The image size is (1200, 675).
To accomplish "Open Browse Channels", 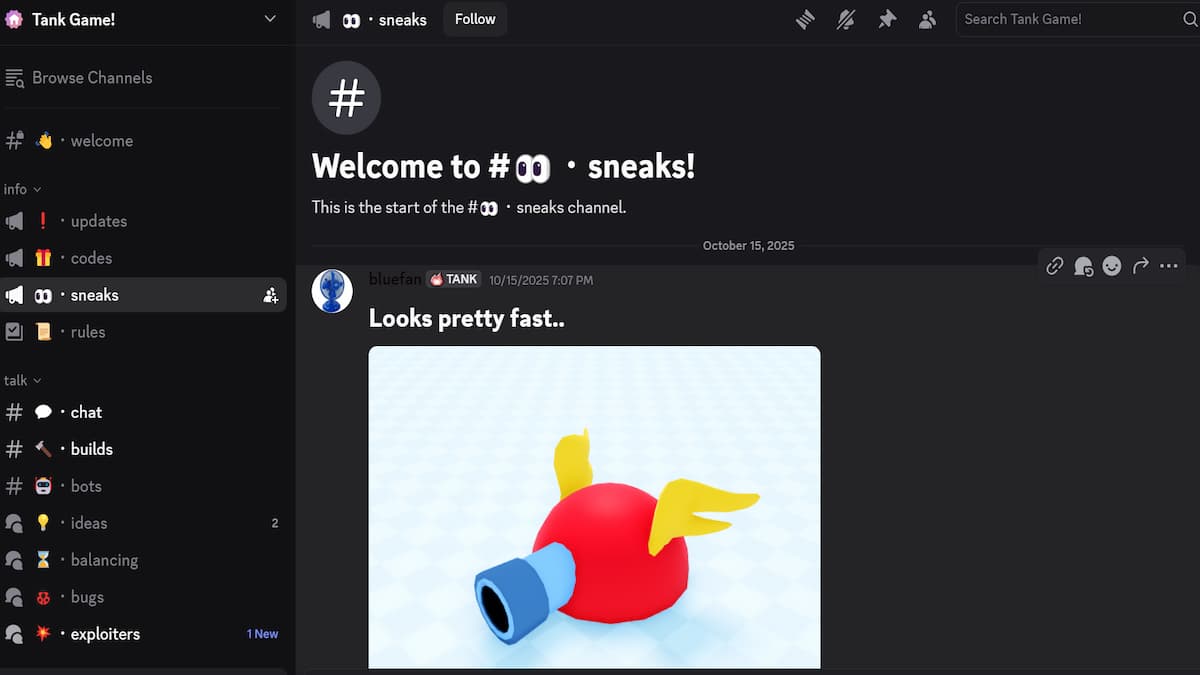I will [x=90, y=77].
